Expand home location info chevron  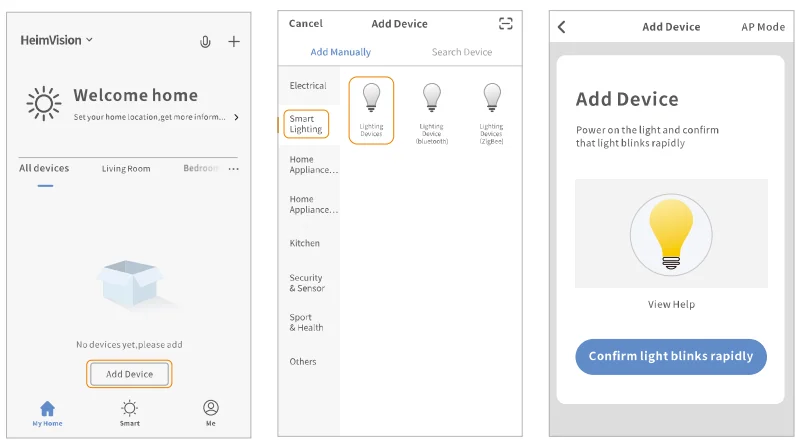coord(236,117)
